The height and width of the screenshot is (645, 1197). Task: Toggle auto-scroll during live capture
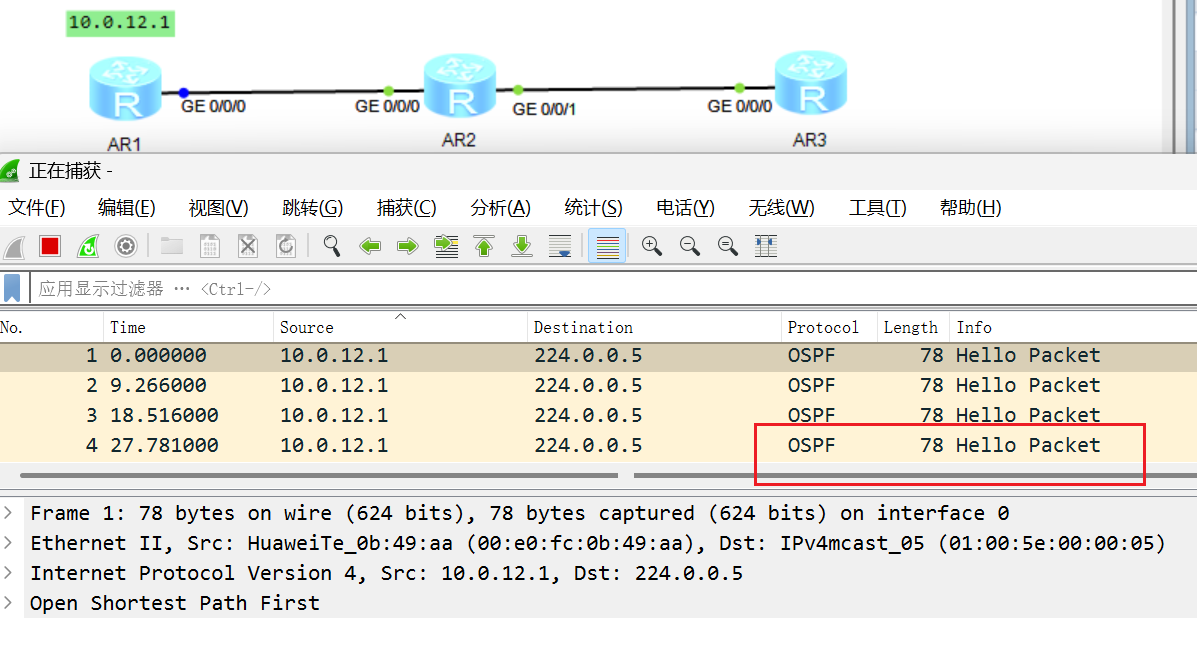560,246
